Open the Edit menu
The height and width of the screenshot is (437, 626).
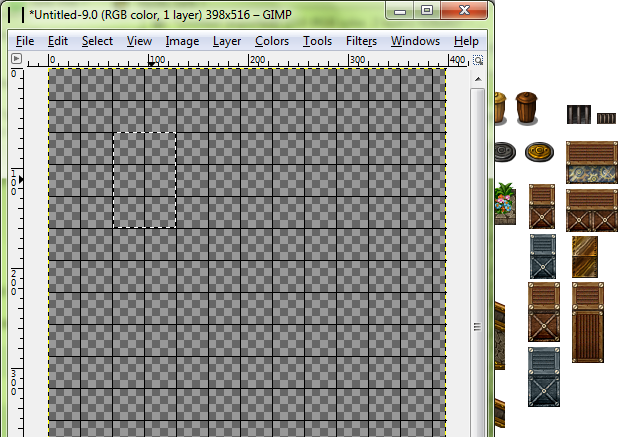58,41
